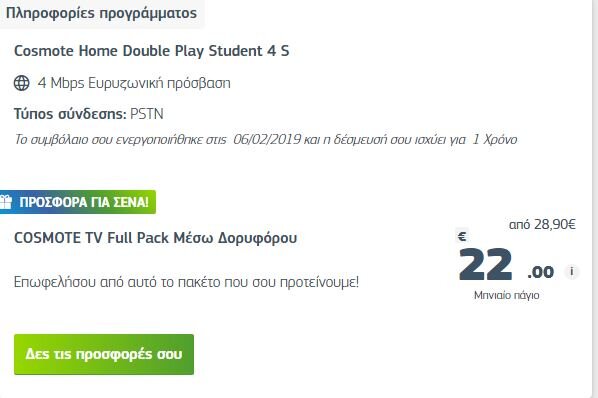Click the Δες τις προσφορές σου button

click(x=104, y=354)
